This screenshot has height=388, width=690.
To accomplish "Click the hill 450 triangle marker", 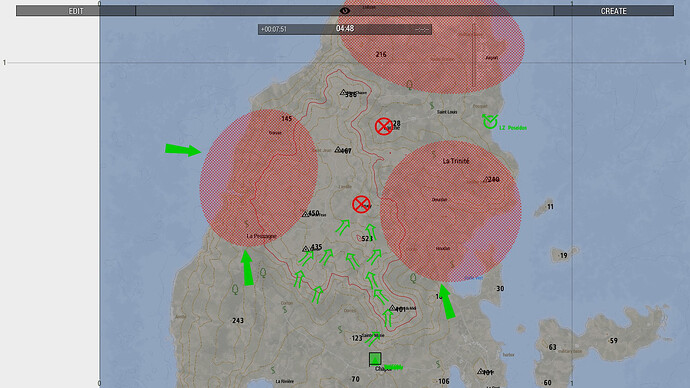I will tap(305, 214).
